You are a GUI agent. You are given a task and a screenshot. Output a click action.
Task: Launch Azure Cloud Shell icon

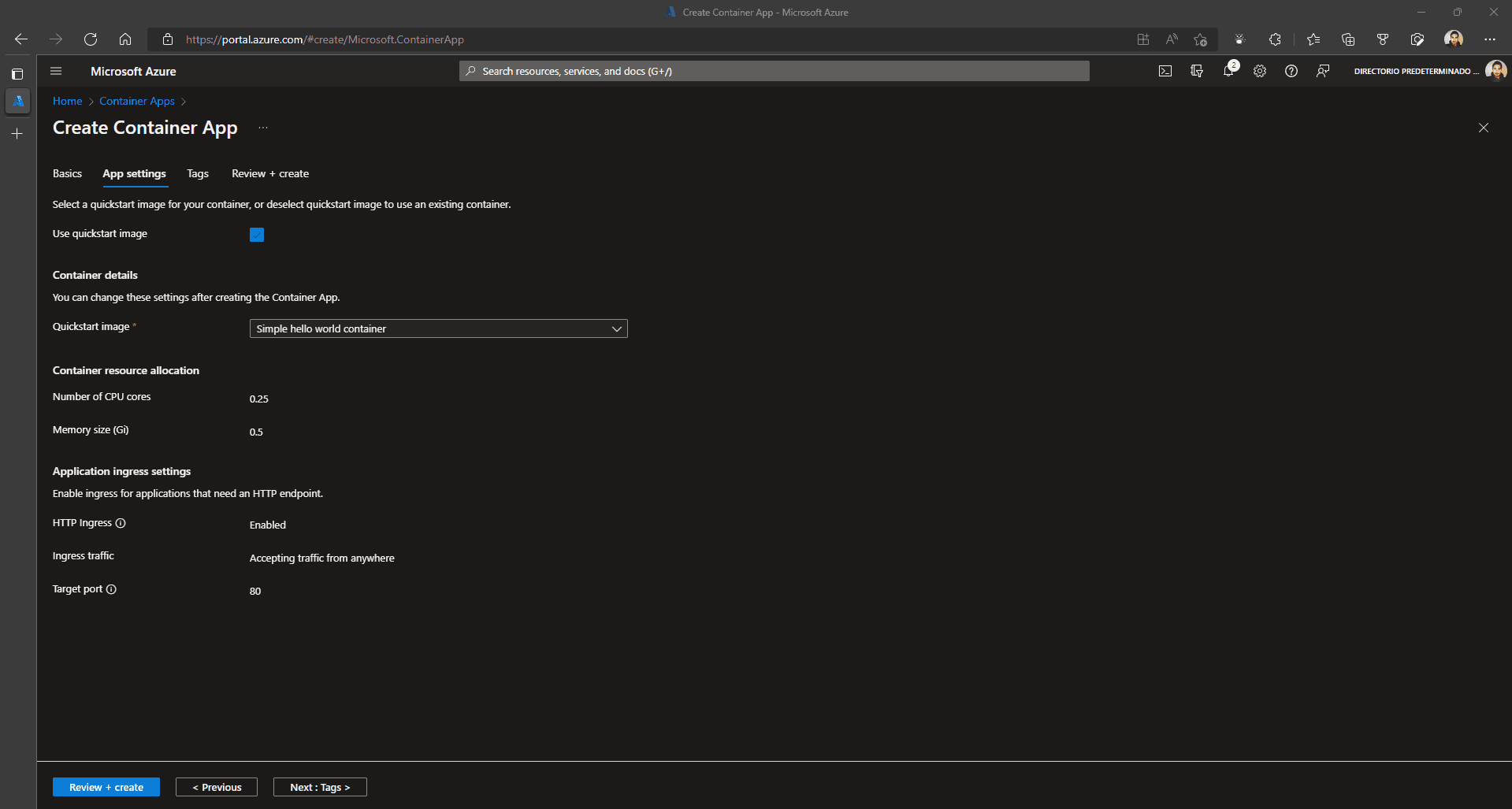coord(1165,71)
